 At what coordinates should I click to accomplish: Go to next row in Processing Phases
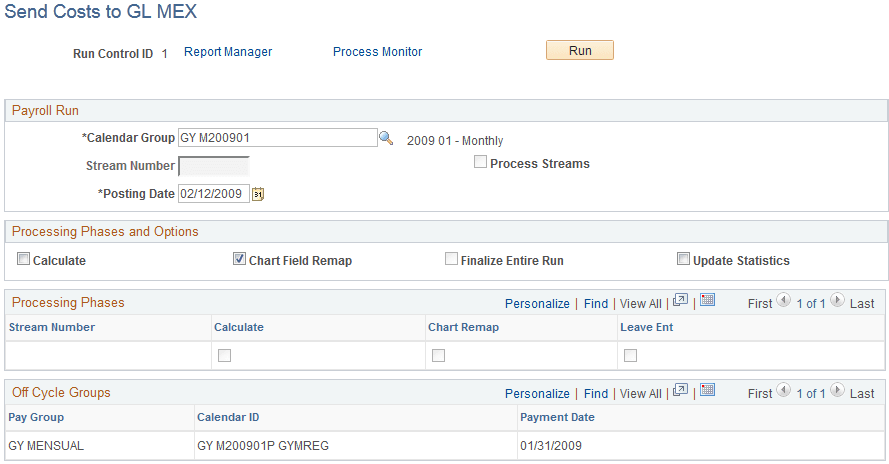[837, 300]
